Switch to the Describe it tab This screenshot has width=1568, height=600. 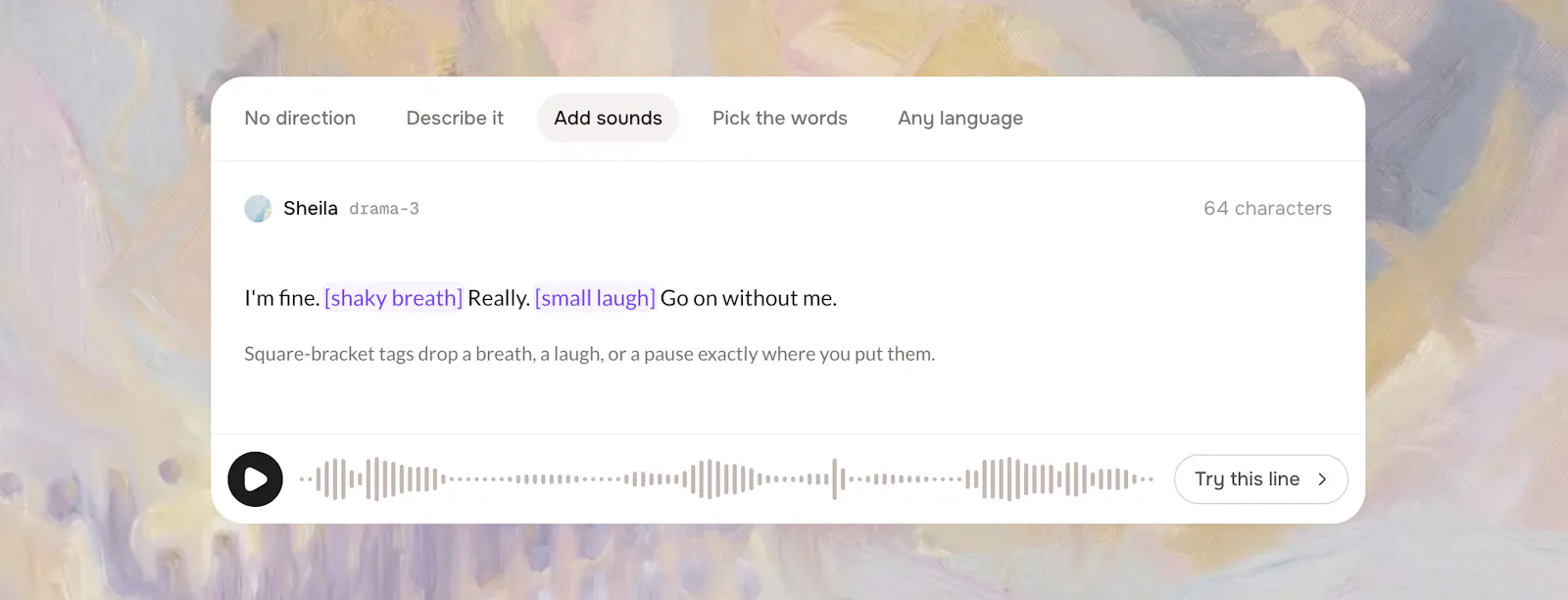455,119
